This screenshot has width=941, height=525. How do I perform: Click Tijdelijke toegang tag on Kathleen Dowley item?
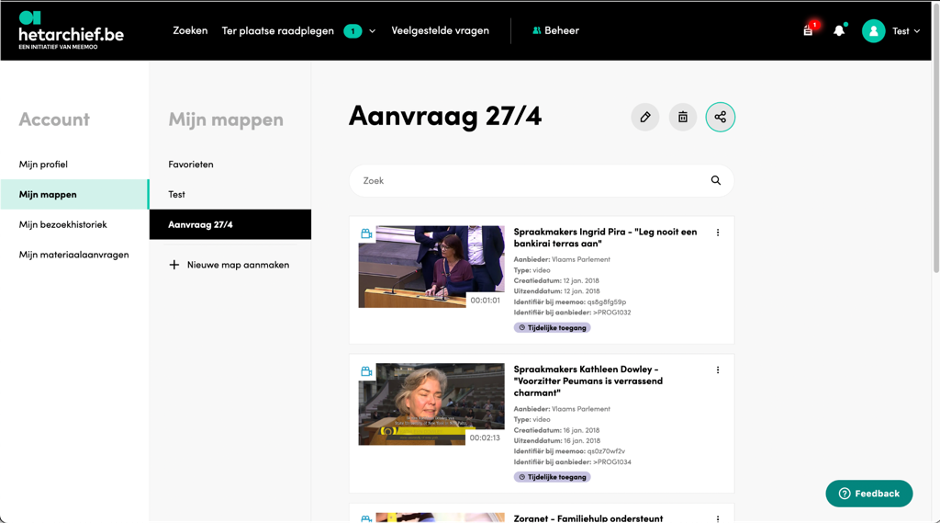tap(552, 477)
